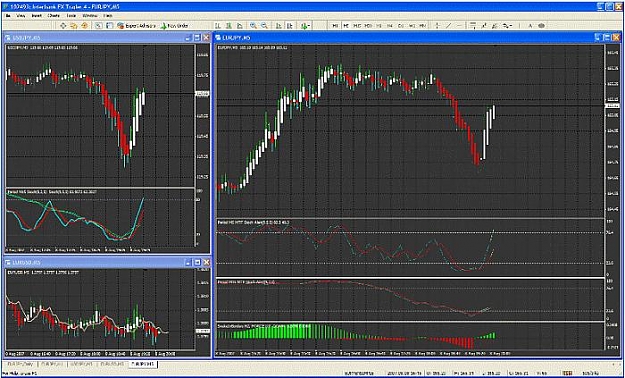Viewport: 625px width, 378px height.
Task: Switch to the second chart tab at bottom
Action: [x=51, y=364]
